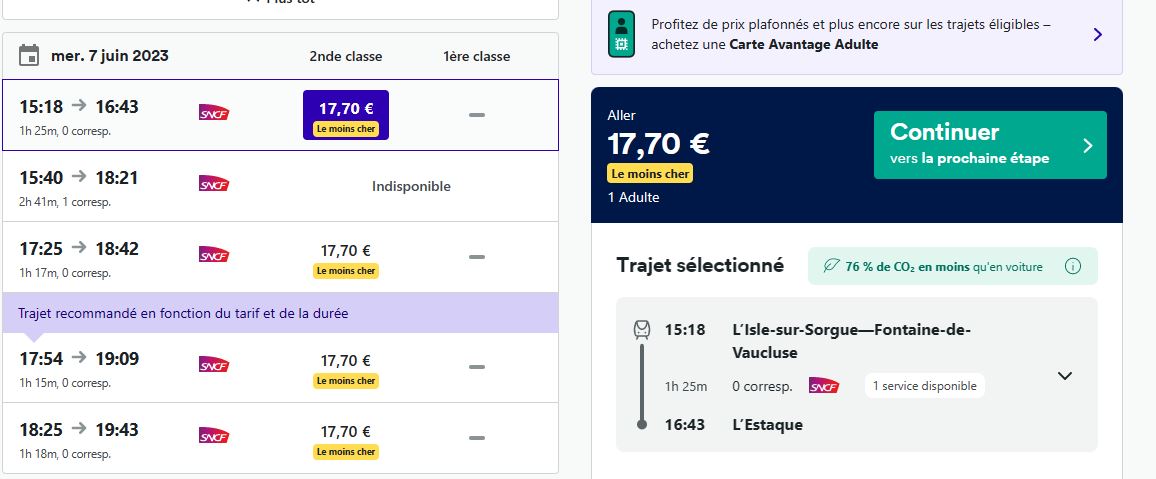
Task: Open the 1 service disponible details
Action: pos(925,385)
